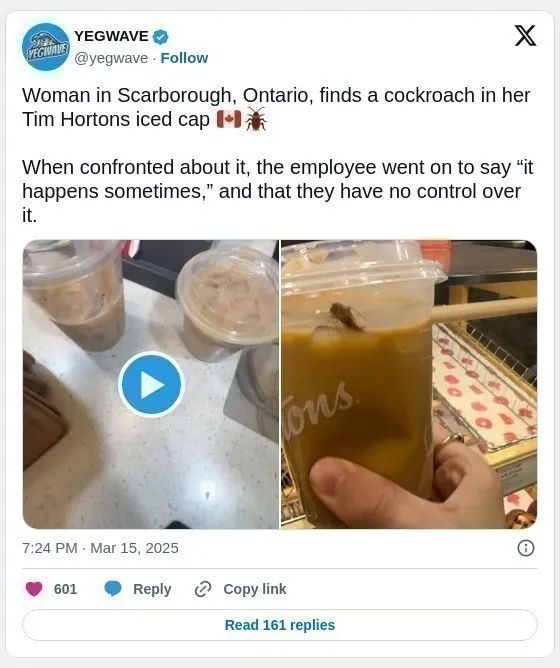The height and width of the screenshot is (668, 560).
Task: Click the reply speech bubble icon
Action: [x=113, y=589]
